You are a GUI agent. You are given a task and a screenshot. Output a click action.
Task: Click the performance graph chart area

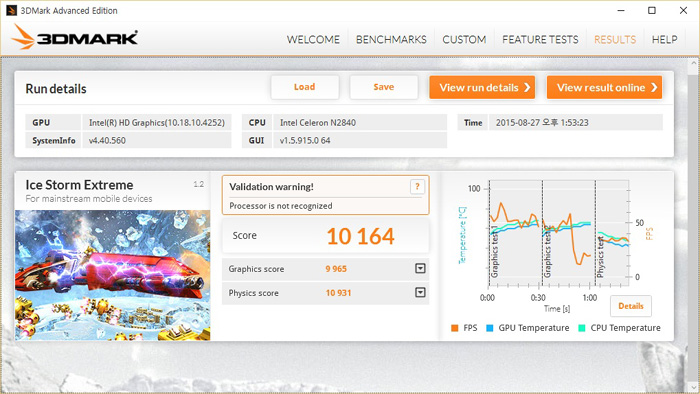tap(559, 233)
